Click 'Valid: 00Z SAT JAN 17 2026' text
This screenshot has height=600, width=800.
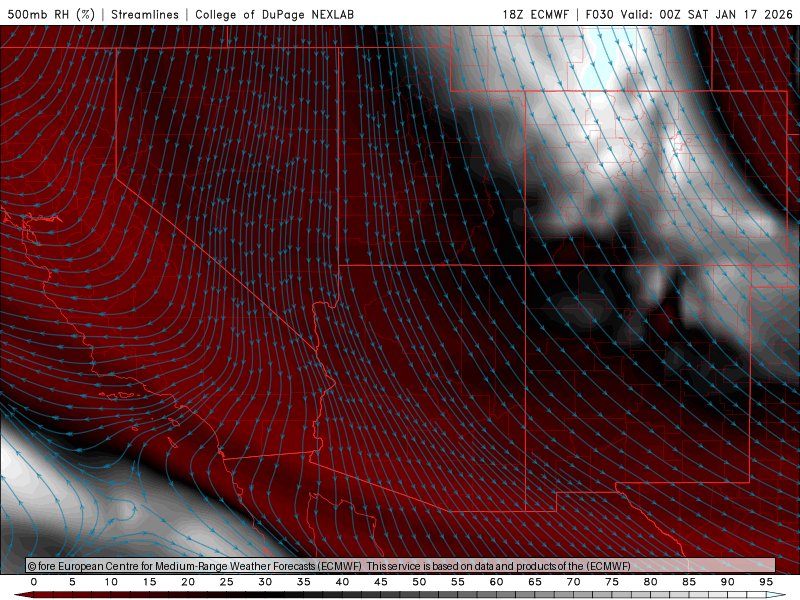707,14
